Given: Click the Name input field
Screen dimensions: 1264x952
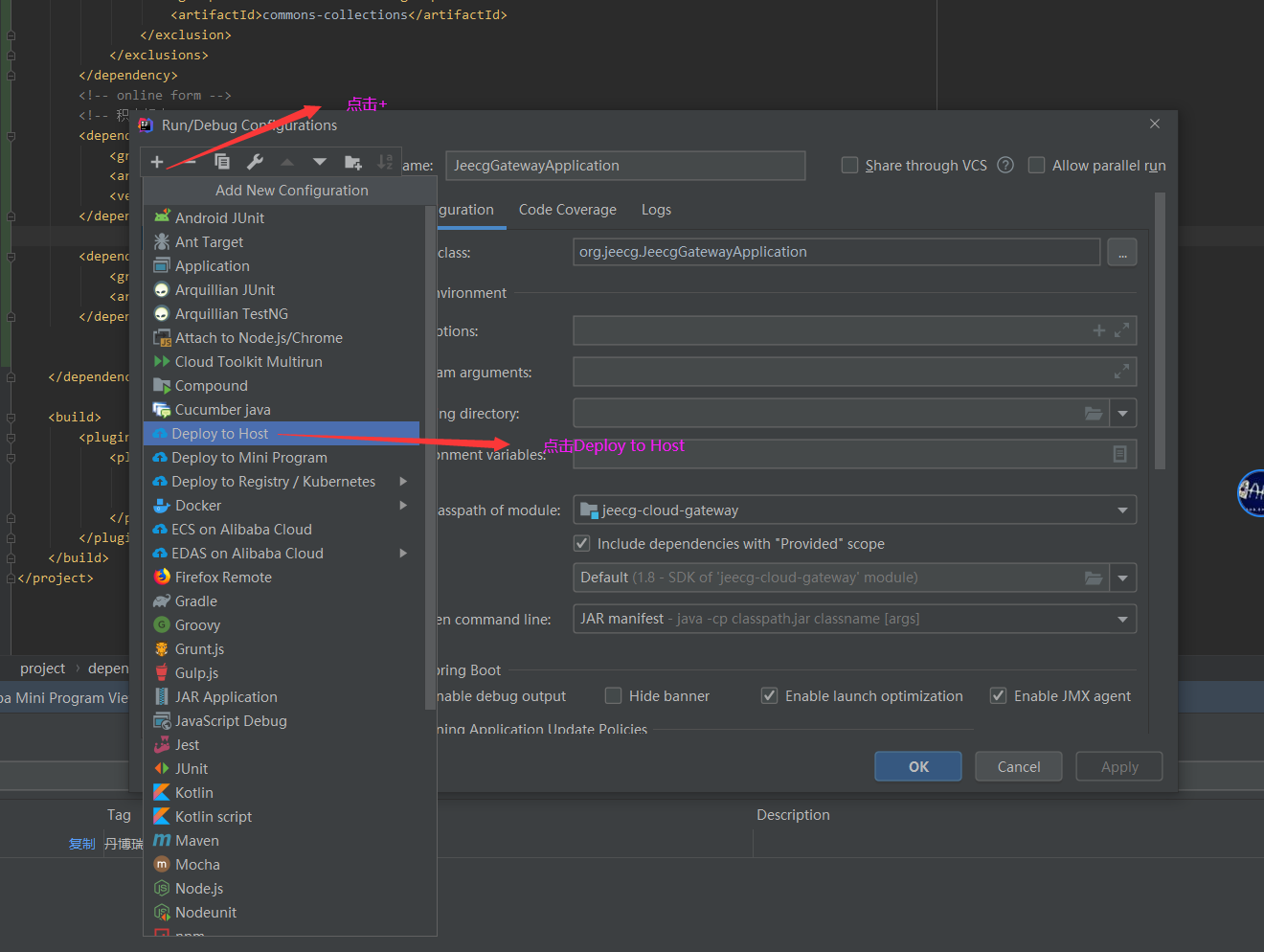Looking at the screenshot, I should 625,166.
